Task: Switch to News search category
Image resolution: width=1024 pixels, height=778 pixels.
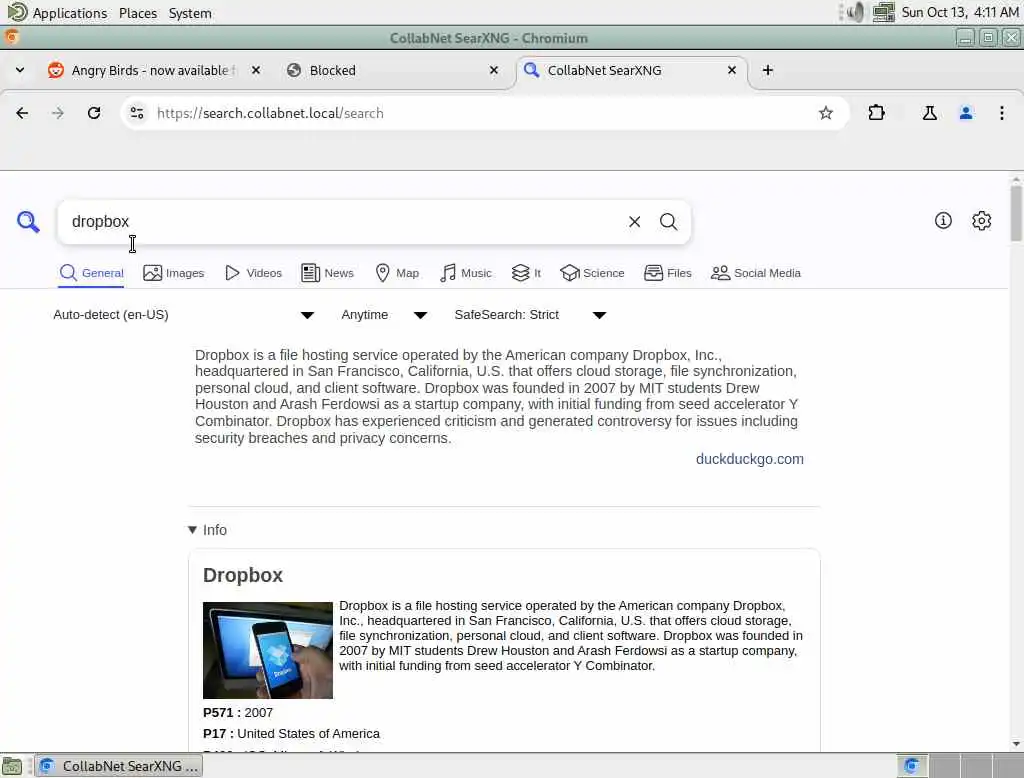Action: pyautogui.click(x=327, y=273)
